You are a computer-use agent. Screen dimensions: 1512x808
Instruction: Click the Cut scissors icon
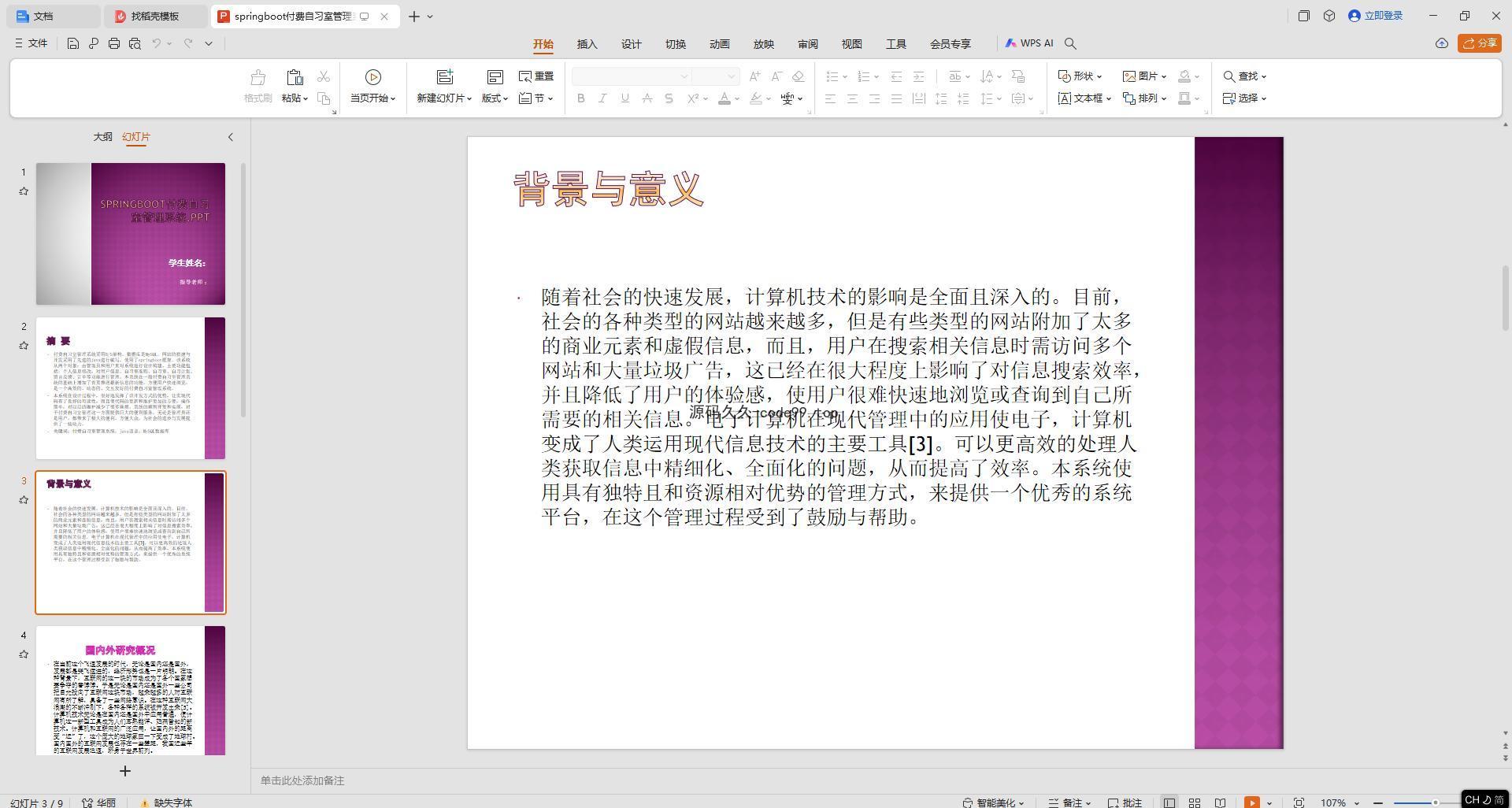coord(324,76)
